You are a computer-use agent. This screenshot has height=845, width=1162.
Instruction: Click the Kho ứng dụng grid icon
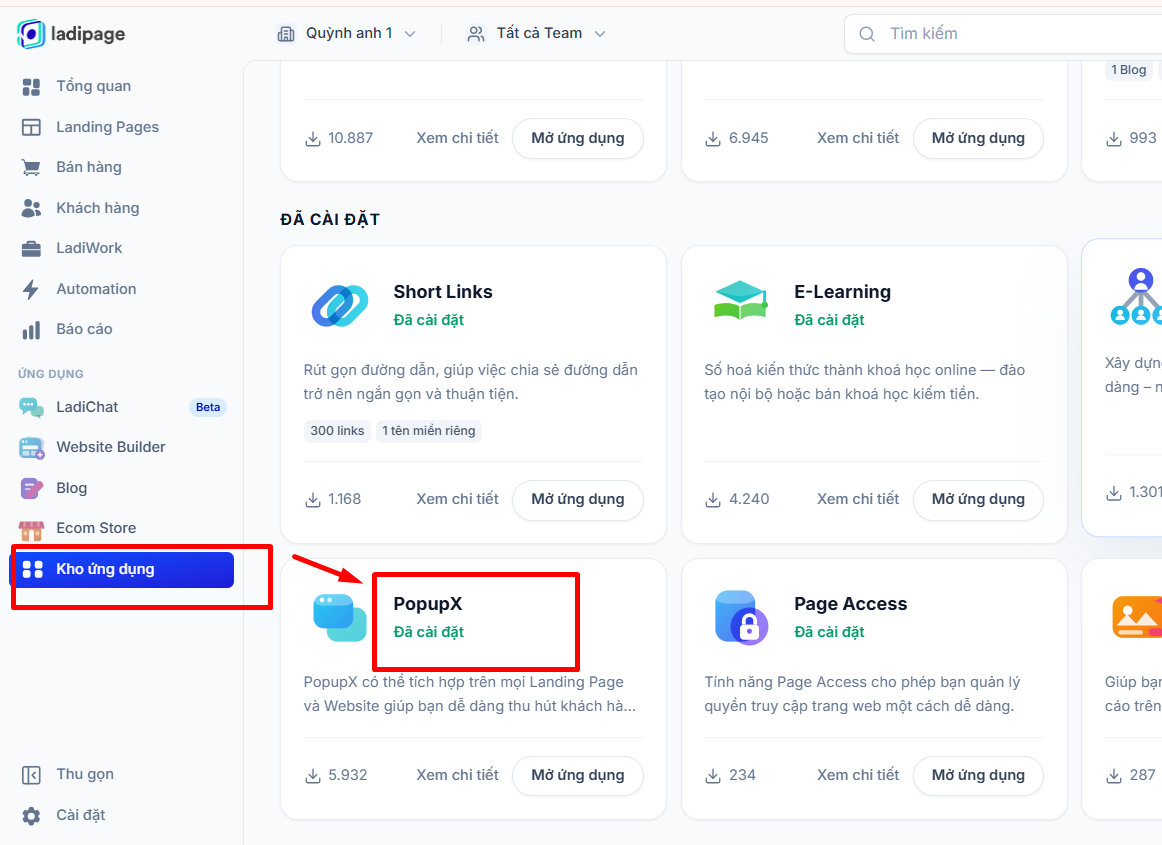point(33,569)
